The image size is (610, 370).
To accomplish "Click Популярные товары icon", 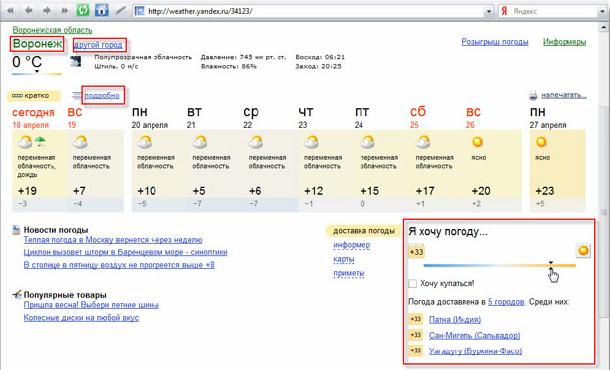I will pyautogui.click(x=17, y=295).
